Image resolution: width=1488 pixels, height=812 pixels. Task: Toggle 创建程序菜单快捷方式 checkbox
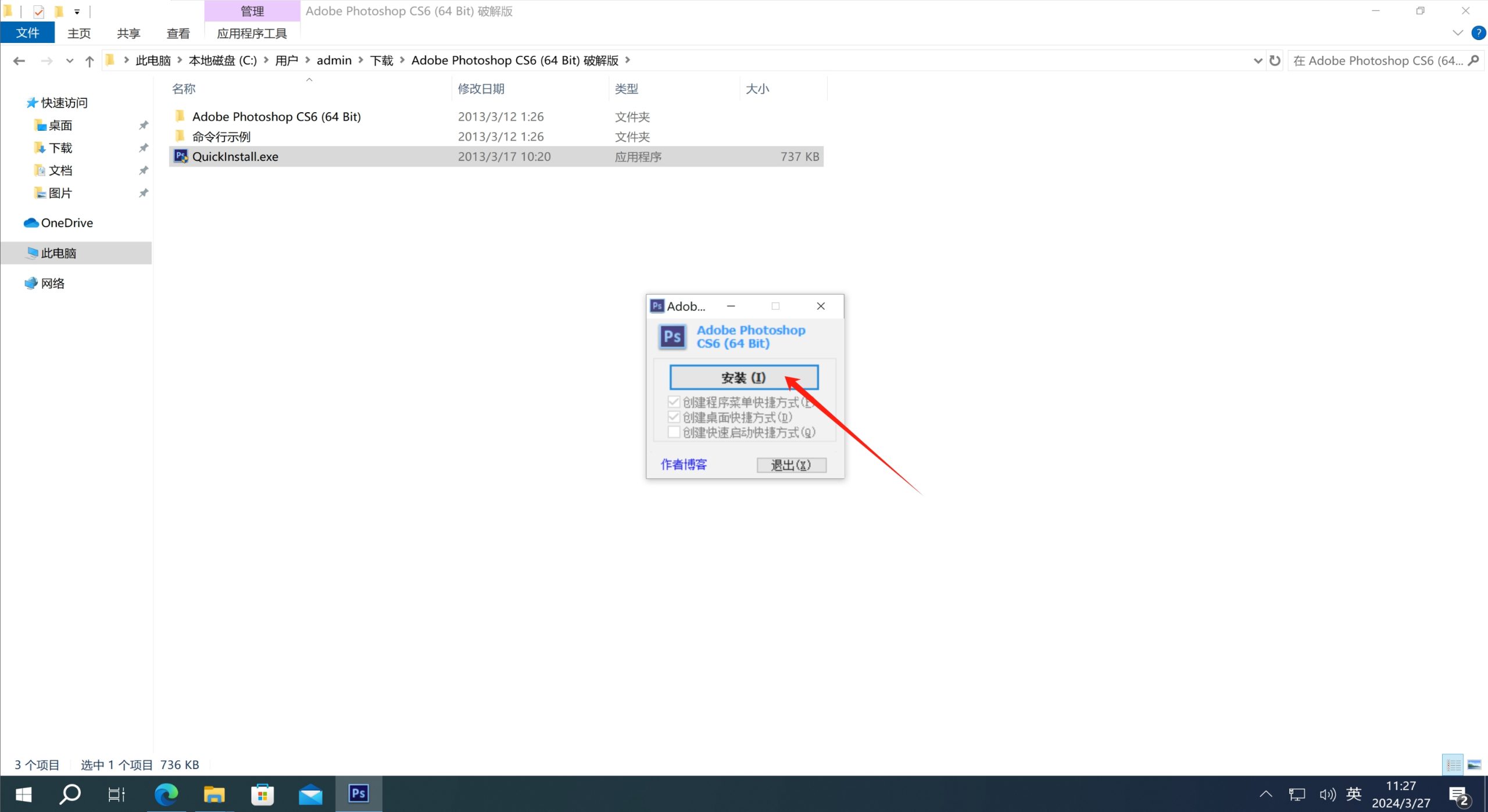coord(674,402)
